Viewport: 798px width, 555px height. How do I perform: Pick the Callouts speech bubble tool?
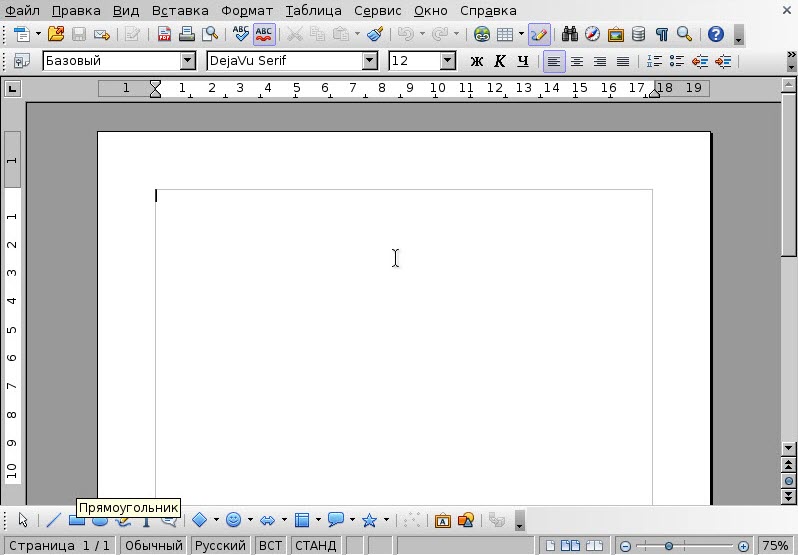(x=335, y=520)
